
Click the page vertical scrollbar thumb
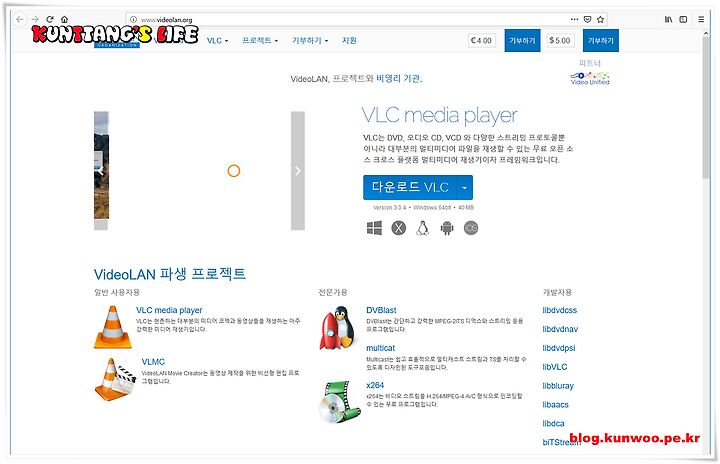(706, 108)
